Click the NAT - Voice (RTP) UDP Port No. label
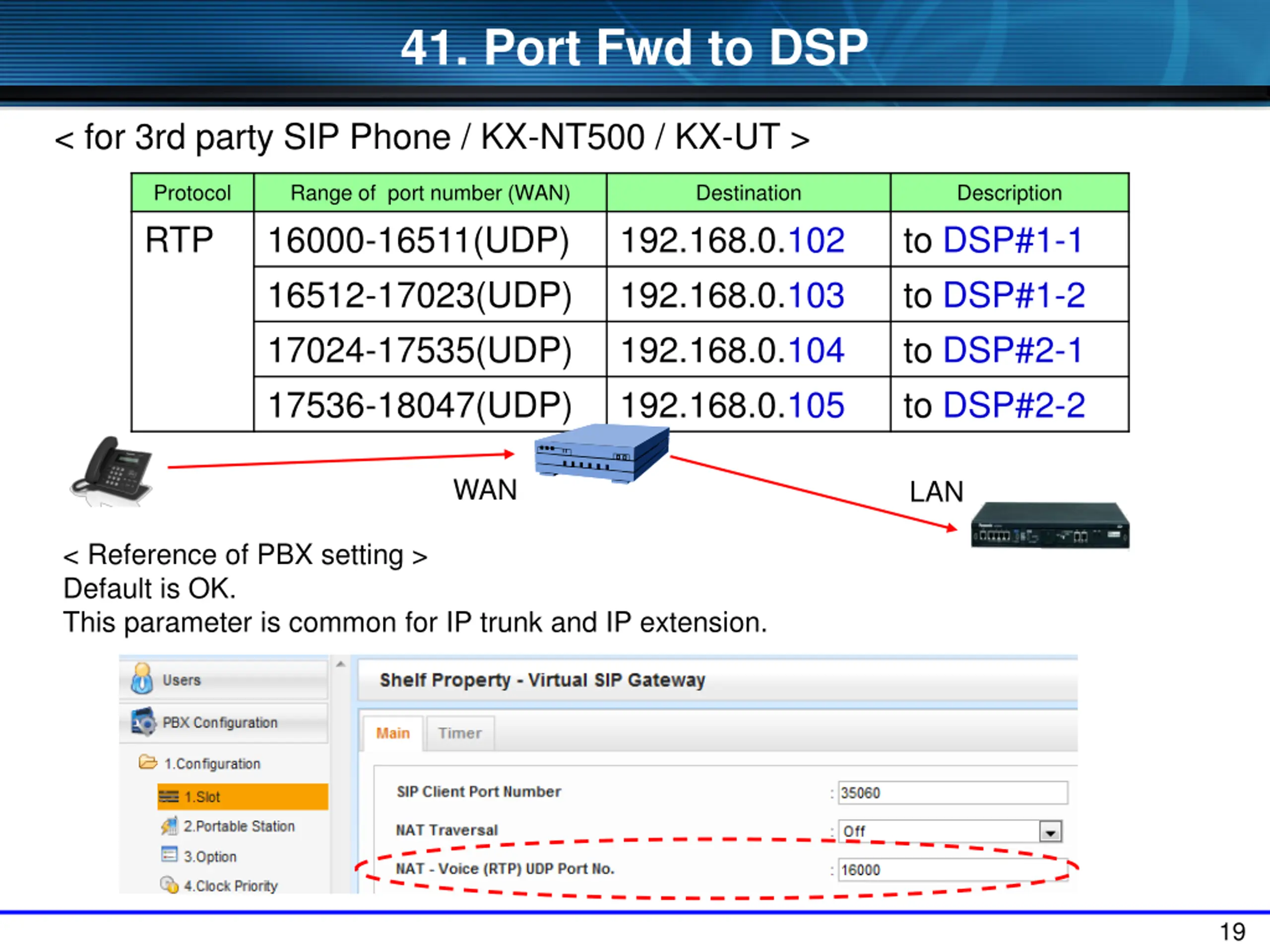Viewport: 1270px width, 952px height. tap(505, 869)
